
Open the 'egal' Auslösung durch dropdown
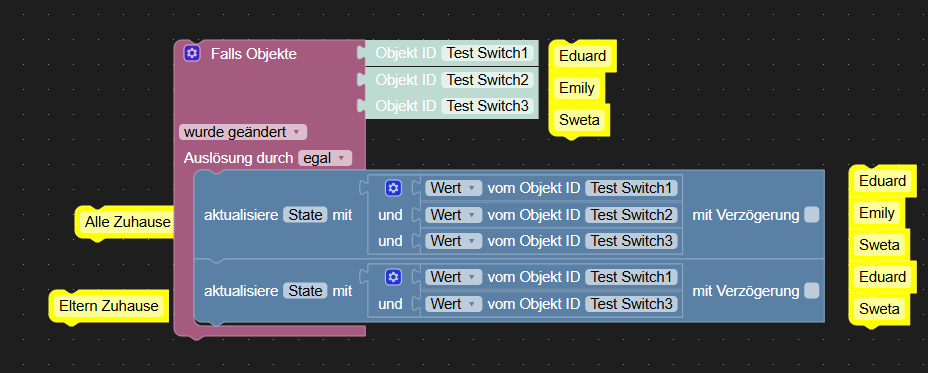tap(325, 158)
